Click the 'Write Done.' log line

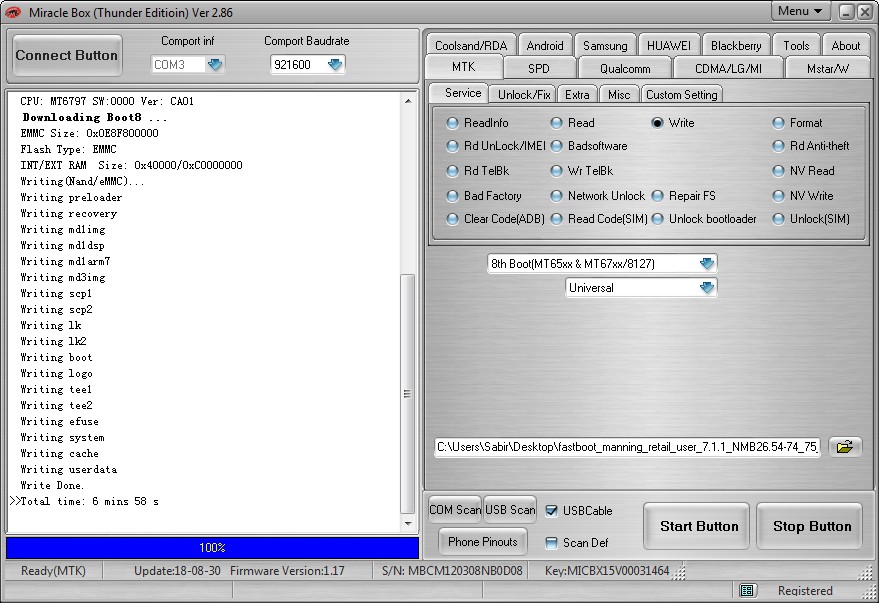click(x=52, y=485)
